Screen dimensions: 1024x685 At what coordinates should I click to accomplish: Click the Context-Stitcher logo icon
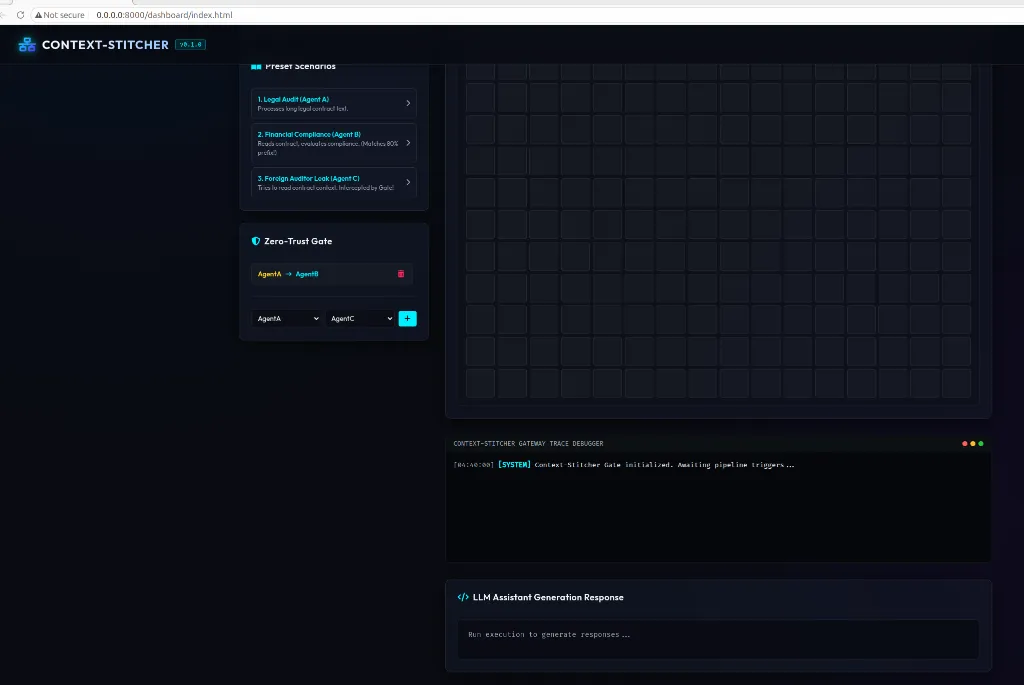pos(27,44)
